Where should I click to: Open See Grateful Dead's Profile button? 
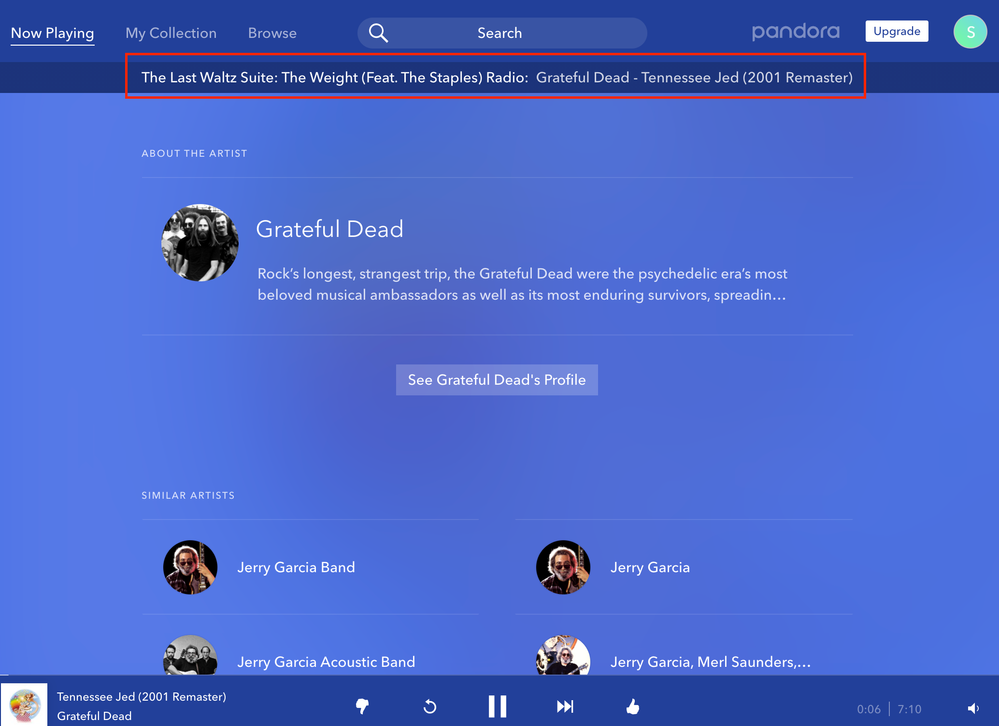[x=497, y=380]
